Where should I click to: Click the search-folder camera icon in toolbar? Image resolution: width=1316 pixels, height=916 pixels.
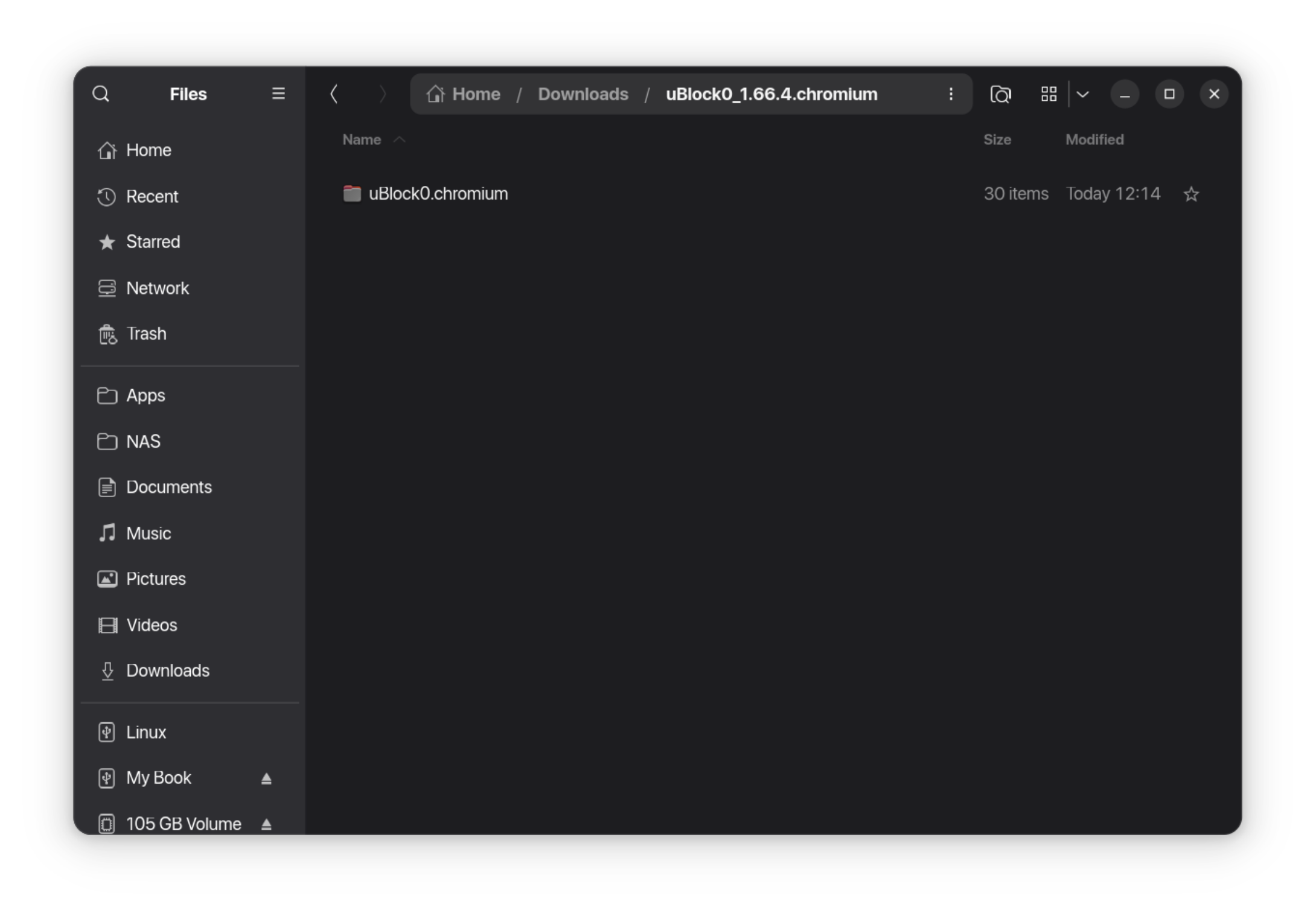[x=1000, y=94]
